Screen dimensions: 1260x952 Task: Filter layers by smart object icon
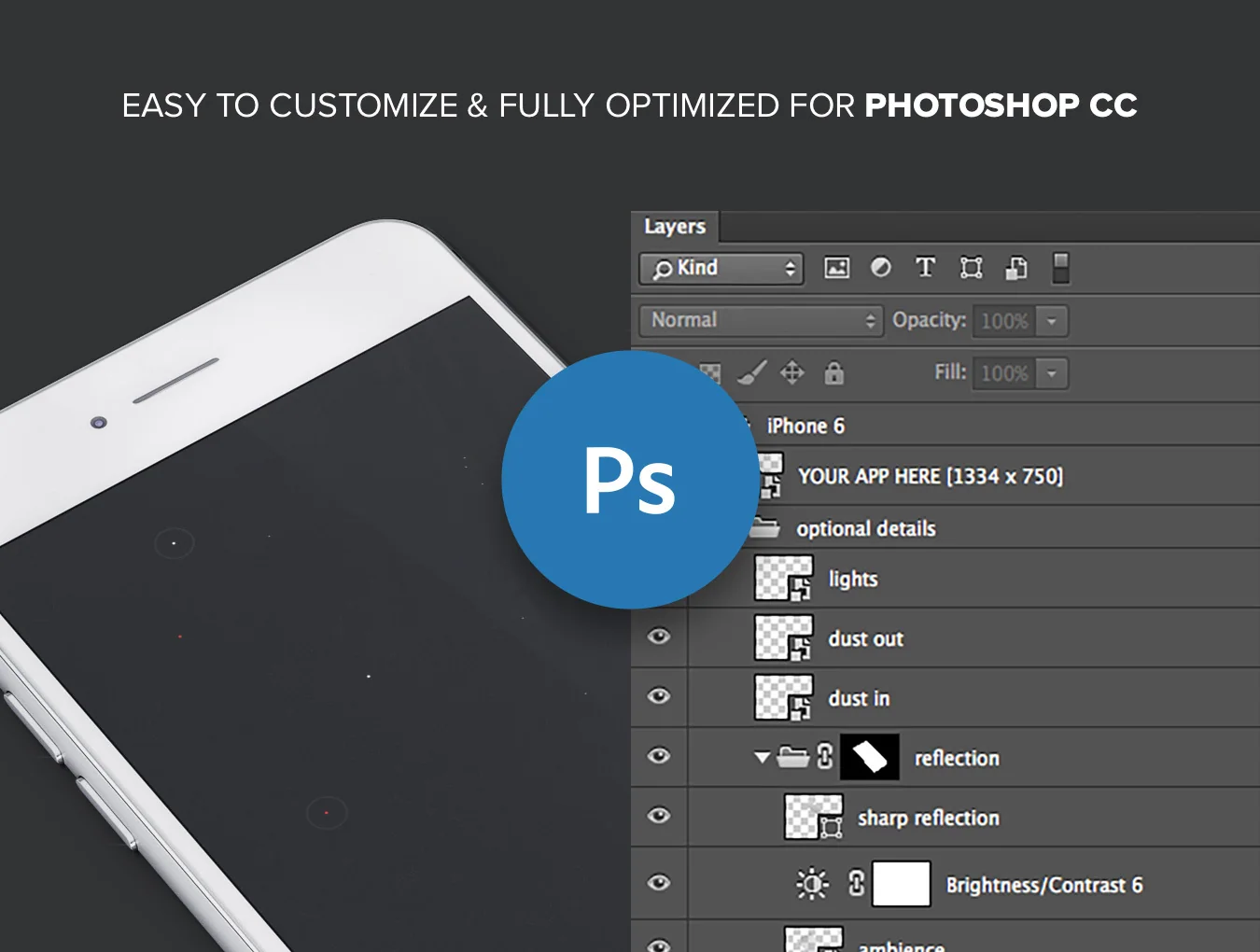tap(1016, 269)
